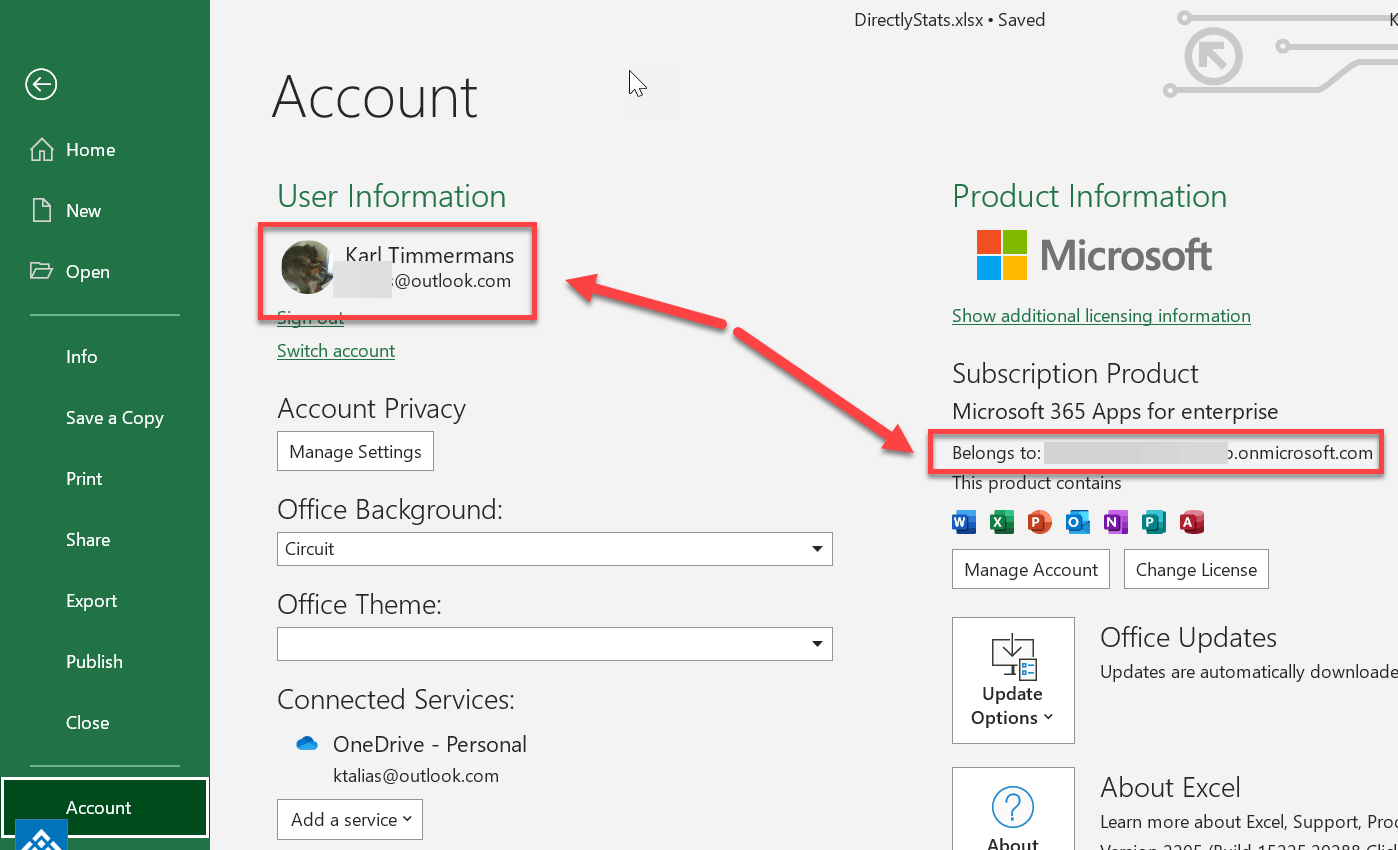Click the Microsoft logo
Screen dimensions: 1398x850
pyautogui.click(x=1094, y=255)
